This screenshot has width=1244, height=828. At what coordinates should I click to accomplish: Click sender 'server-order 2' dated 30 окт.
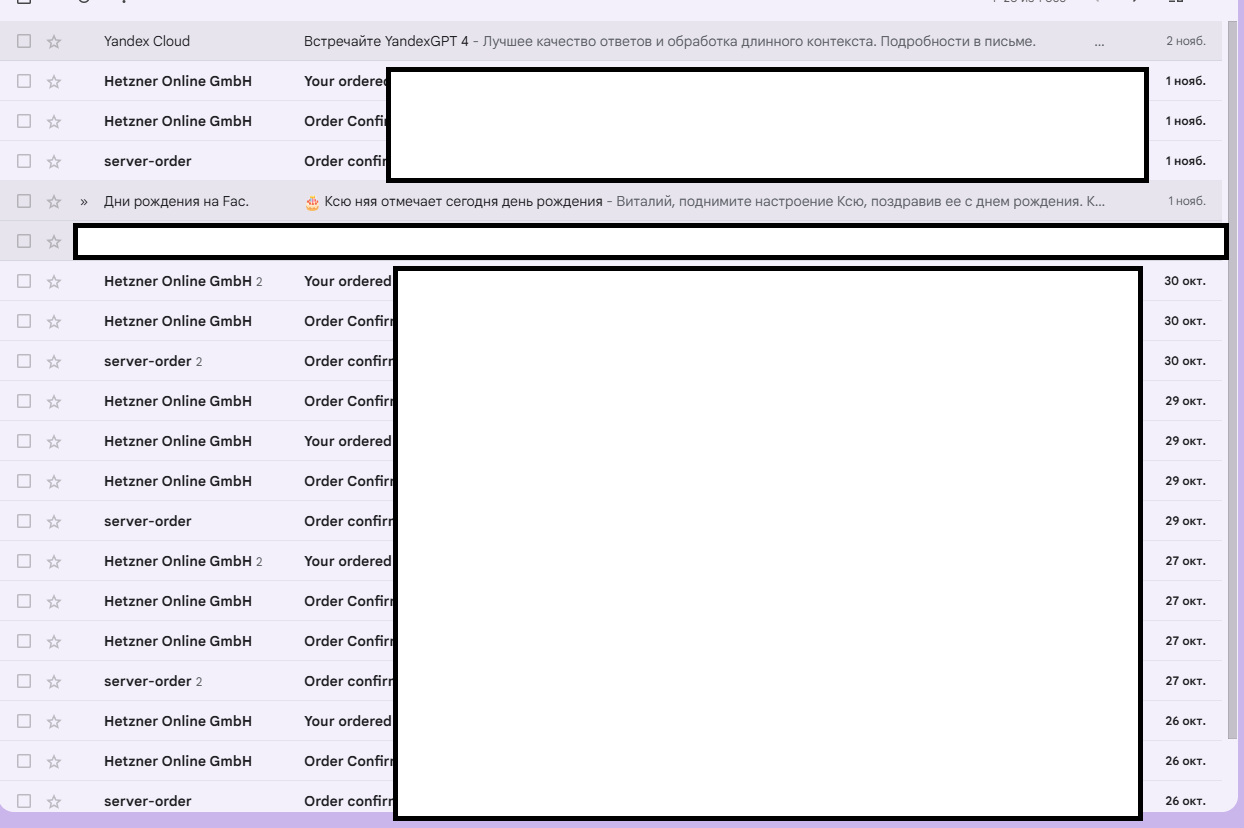(x=153, y=361)
